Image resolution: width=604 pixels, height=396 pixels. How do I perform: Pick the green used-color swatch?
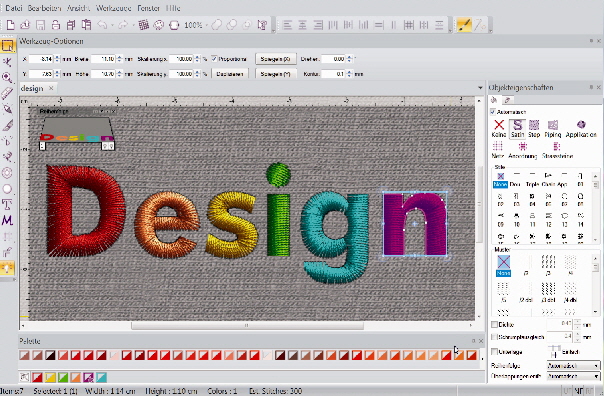coord(63,377)
